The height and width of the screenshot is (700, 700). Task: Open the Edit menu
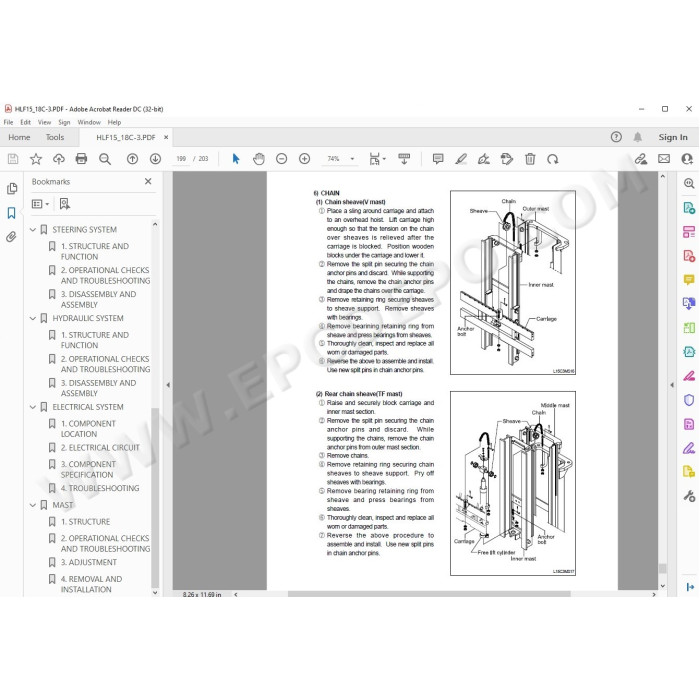[x=25, y=122]
